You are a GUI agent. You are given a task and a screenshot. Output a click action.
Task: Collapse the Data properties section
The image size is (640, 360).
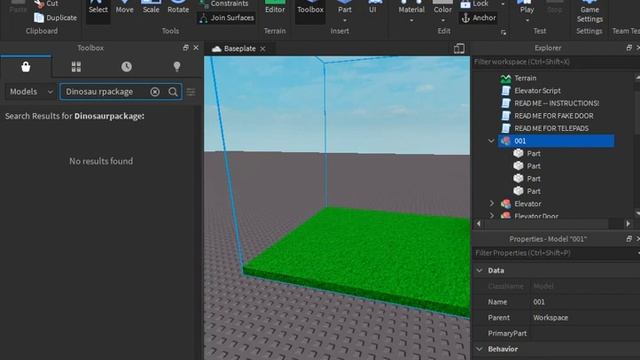coord(480,271)
